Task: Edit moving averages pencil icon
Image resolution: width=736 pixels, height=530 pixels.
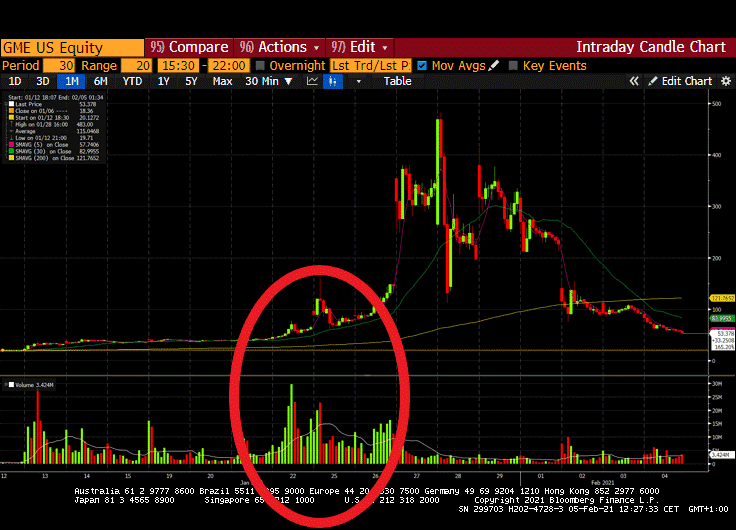Action: click(493, 66)
